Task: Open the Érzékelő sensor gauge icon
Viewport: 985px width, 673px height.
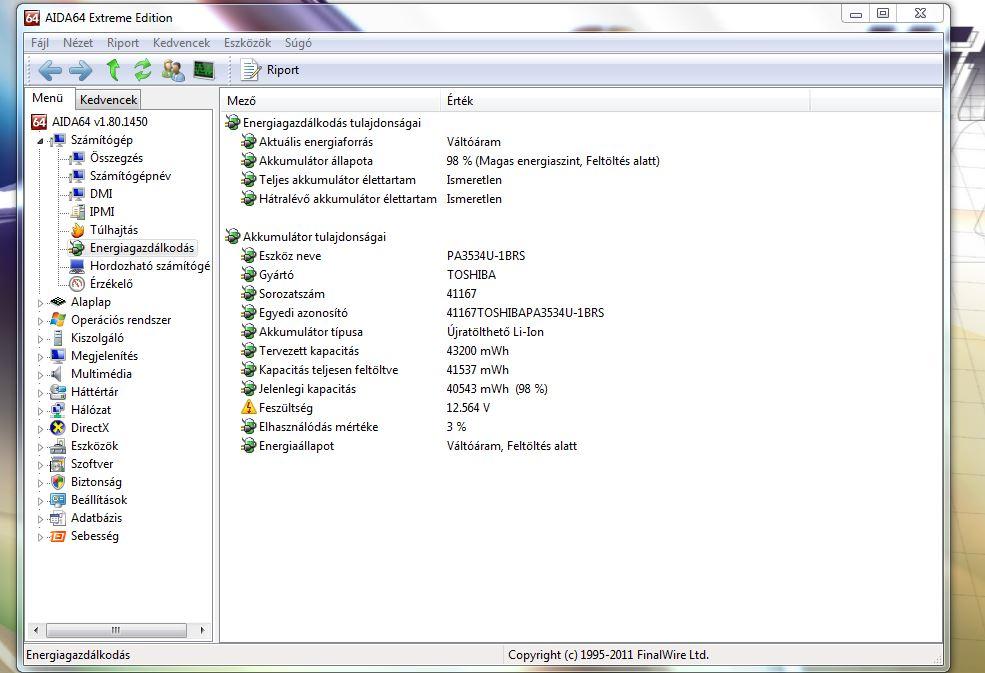Action: 77,284
